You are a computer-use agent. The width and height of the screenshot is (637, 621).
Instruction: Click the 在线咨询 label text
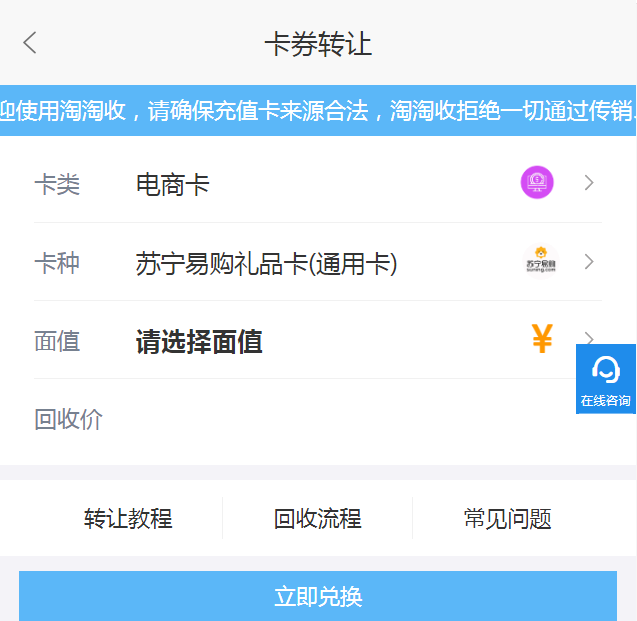coord(606,401)
